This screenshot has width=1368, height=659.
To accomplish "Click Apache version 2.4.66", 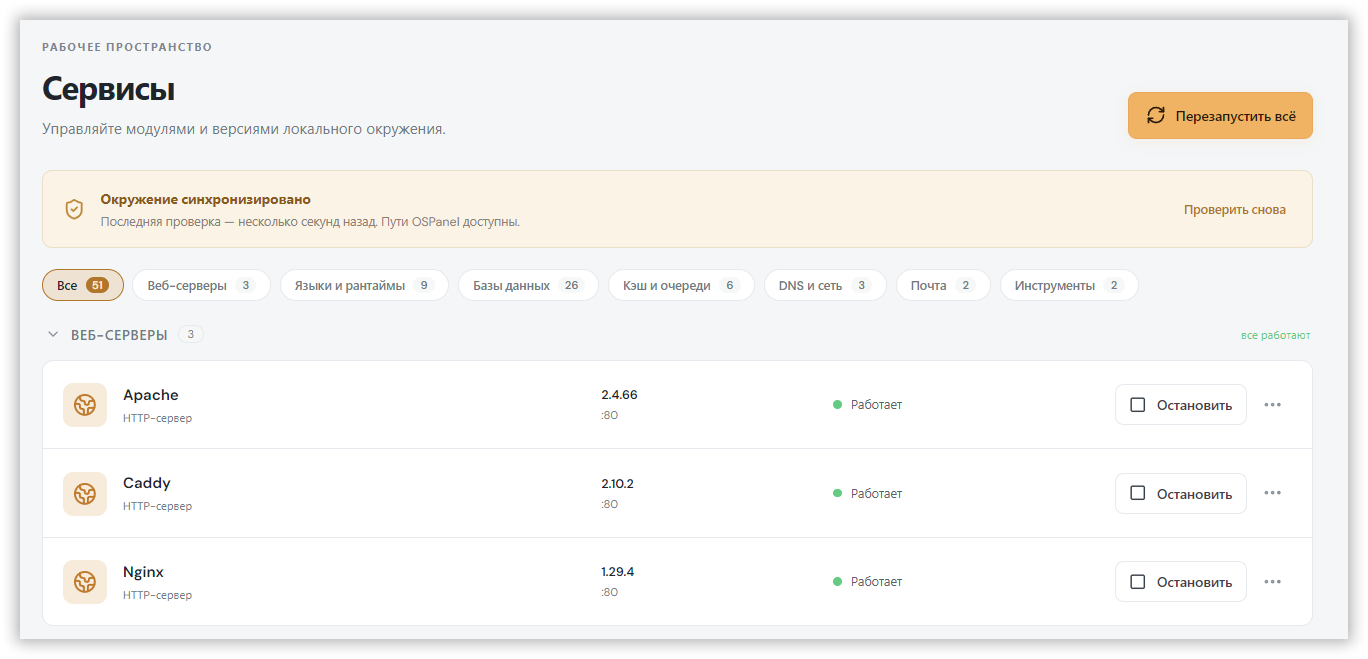I will (619, 395).
